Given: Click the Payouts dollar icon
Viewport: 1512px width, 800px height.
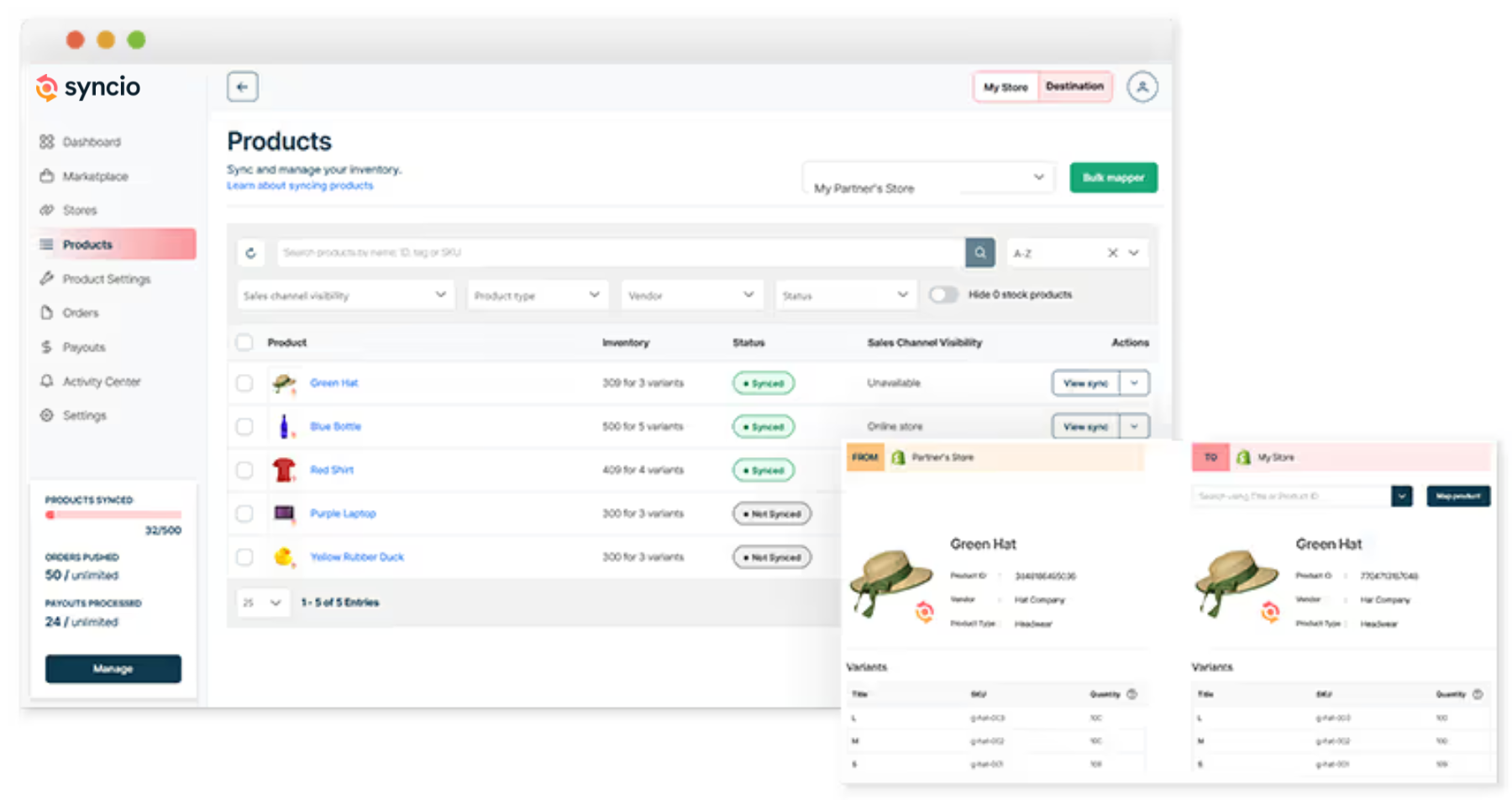Looking at the screenshot, I should tap(47, 347).
